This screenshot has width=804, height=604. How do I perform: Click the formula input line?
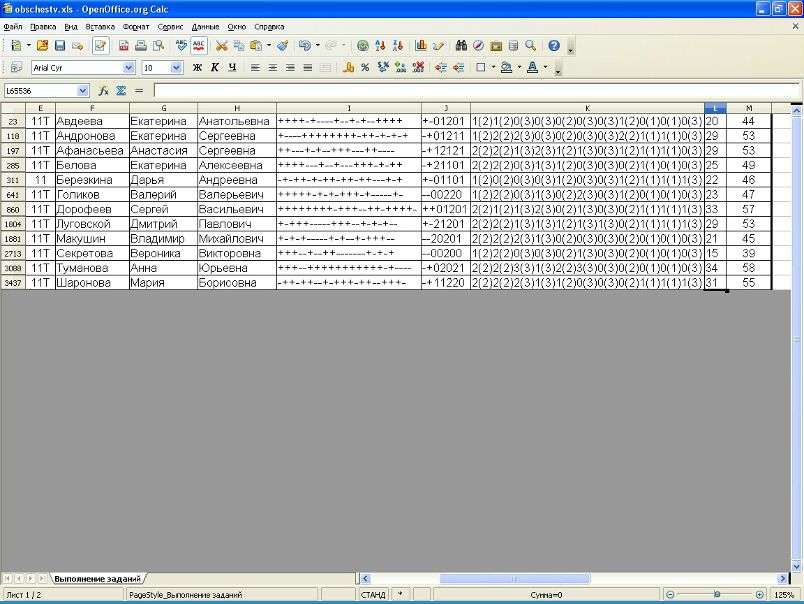coord(470,90)
